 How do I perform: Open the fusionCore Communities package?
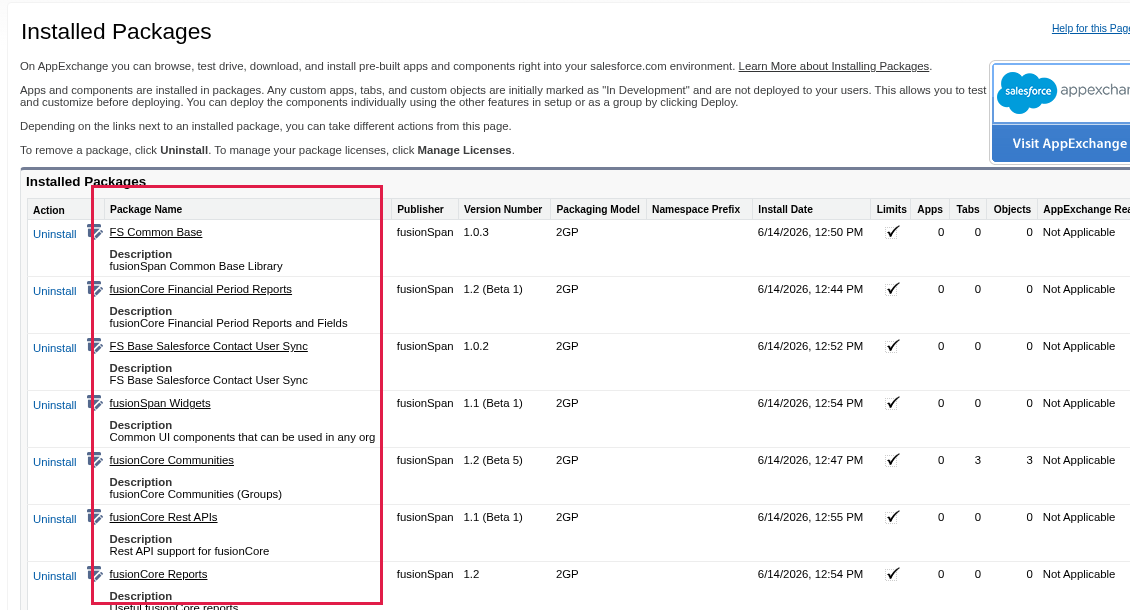tap(172, 460)
